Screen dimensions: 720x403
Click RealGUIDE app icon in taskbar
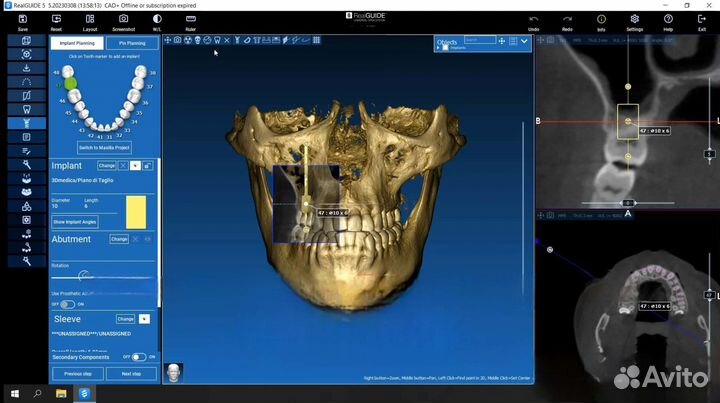click(x=84, y=393)
